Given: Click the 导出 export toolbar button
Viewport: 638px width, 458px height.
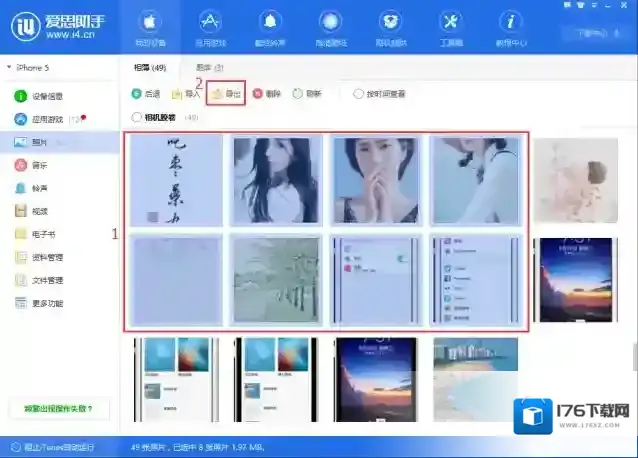Looking at the screenshot, I should [x=226, y=94].
